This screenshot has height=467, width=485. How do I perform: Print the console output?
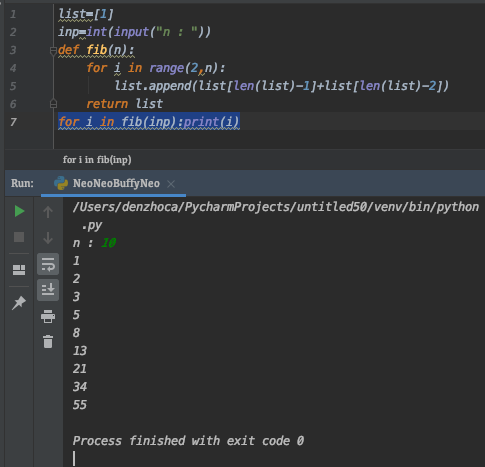(48, 316)
